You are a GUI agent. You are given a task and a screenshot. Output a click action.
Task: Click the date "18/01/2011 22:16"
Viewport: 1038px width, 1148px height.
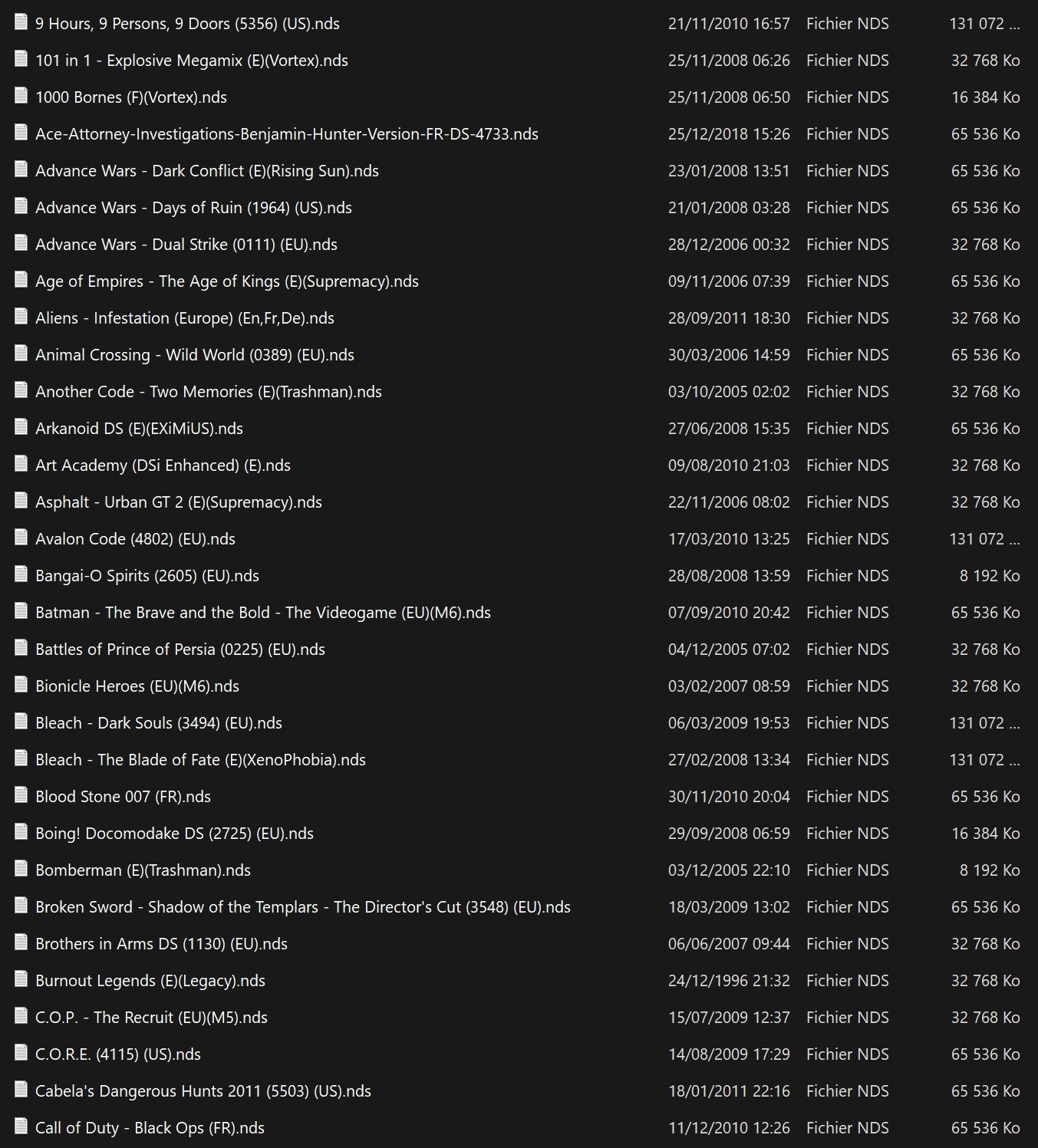(x=729, y=1091)
